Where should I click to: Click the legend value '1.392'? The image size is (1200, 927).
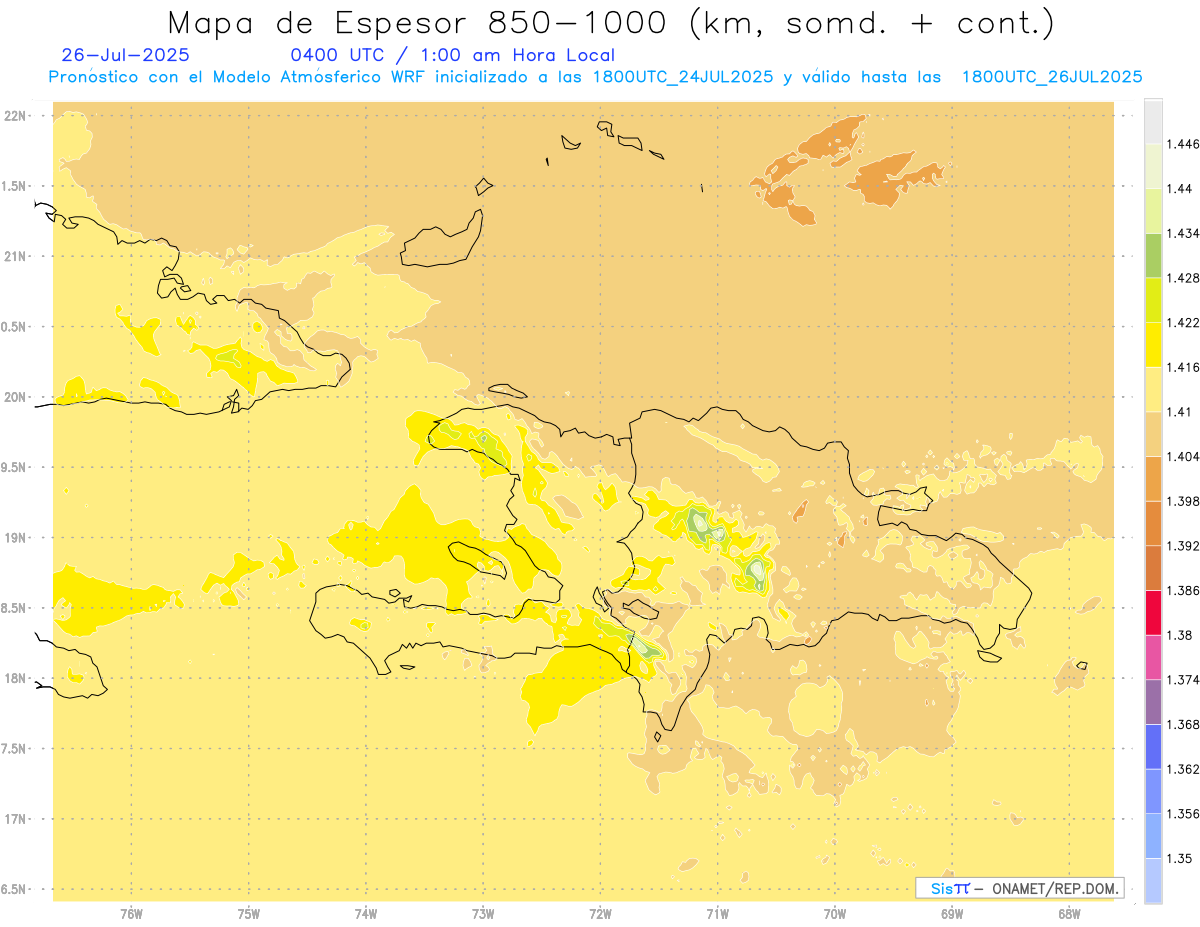tap(1185, 546)
